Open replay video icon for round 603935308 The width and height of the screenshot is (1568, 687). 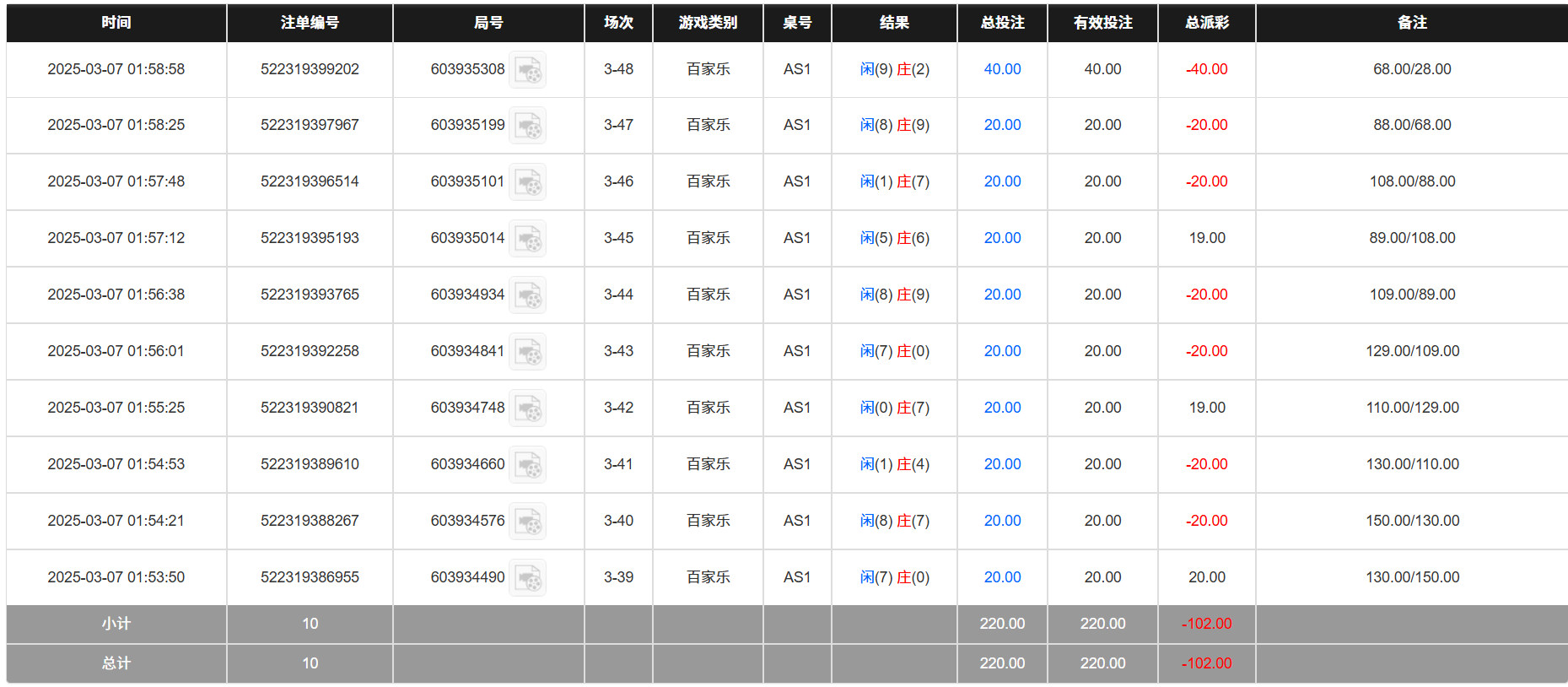coord(528,70)
